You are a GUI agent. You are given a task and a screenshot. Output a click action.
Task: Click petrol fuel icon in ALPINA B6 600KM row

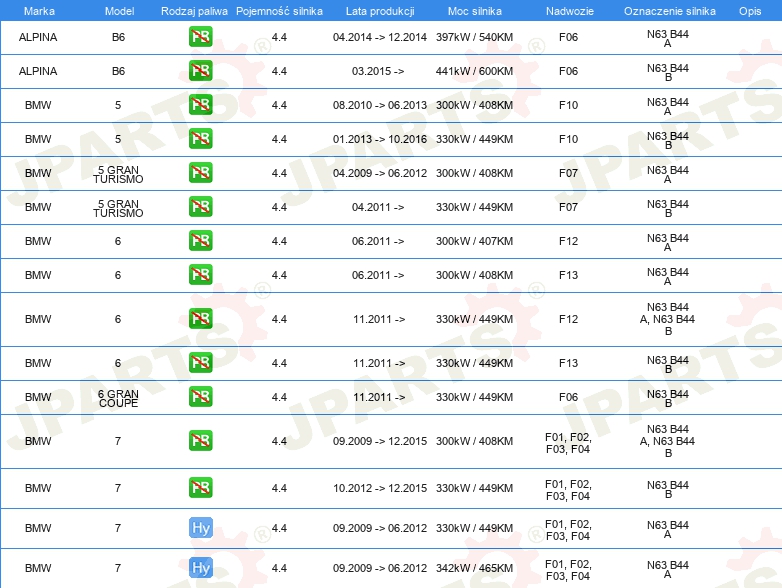tap(200, 71)
